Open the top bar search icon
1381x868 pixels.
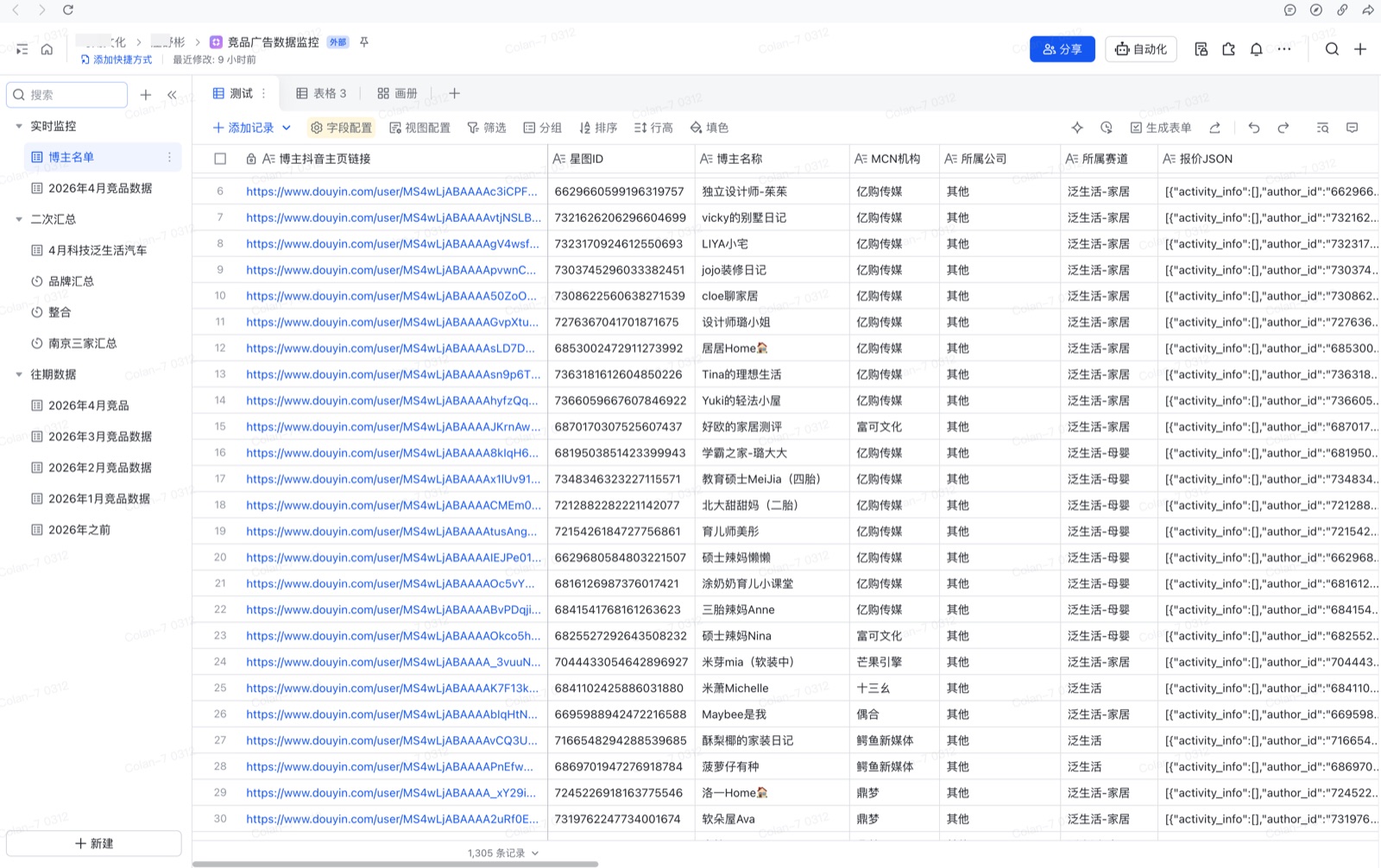tap(1332, 49)
